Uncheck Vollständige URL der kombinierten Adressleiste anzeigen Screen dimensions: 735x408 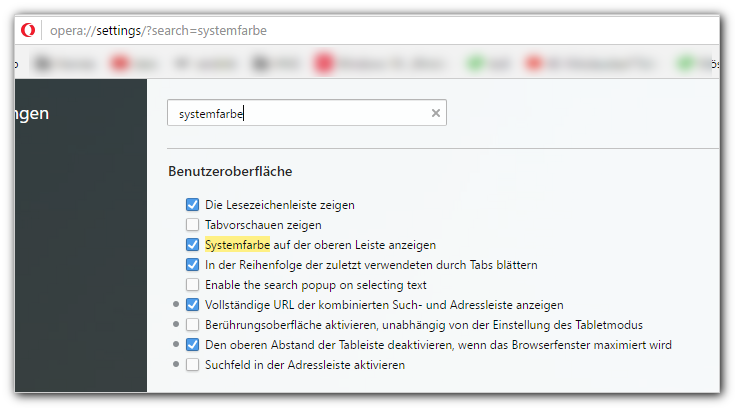point(192,305)
